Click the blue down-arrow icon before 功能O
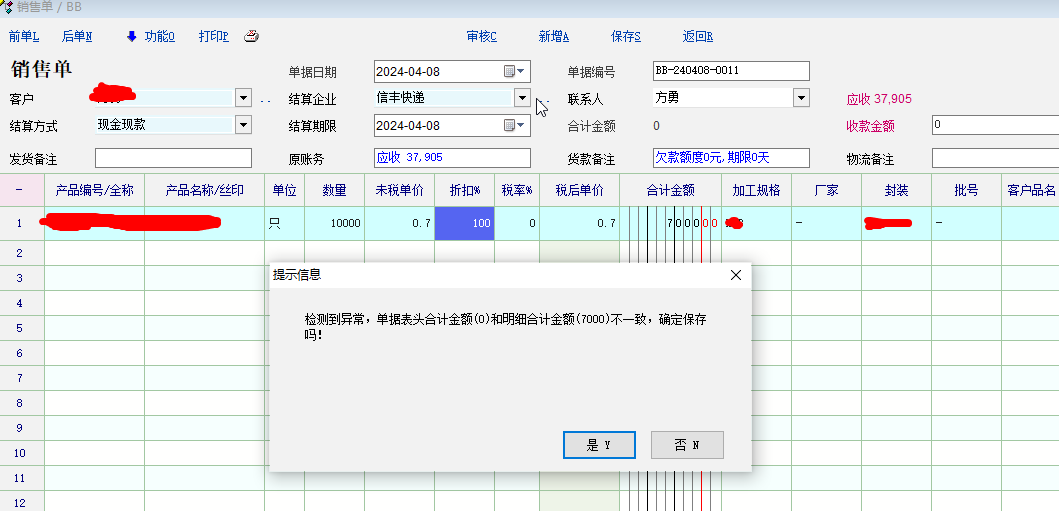 [131, 36]
